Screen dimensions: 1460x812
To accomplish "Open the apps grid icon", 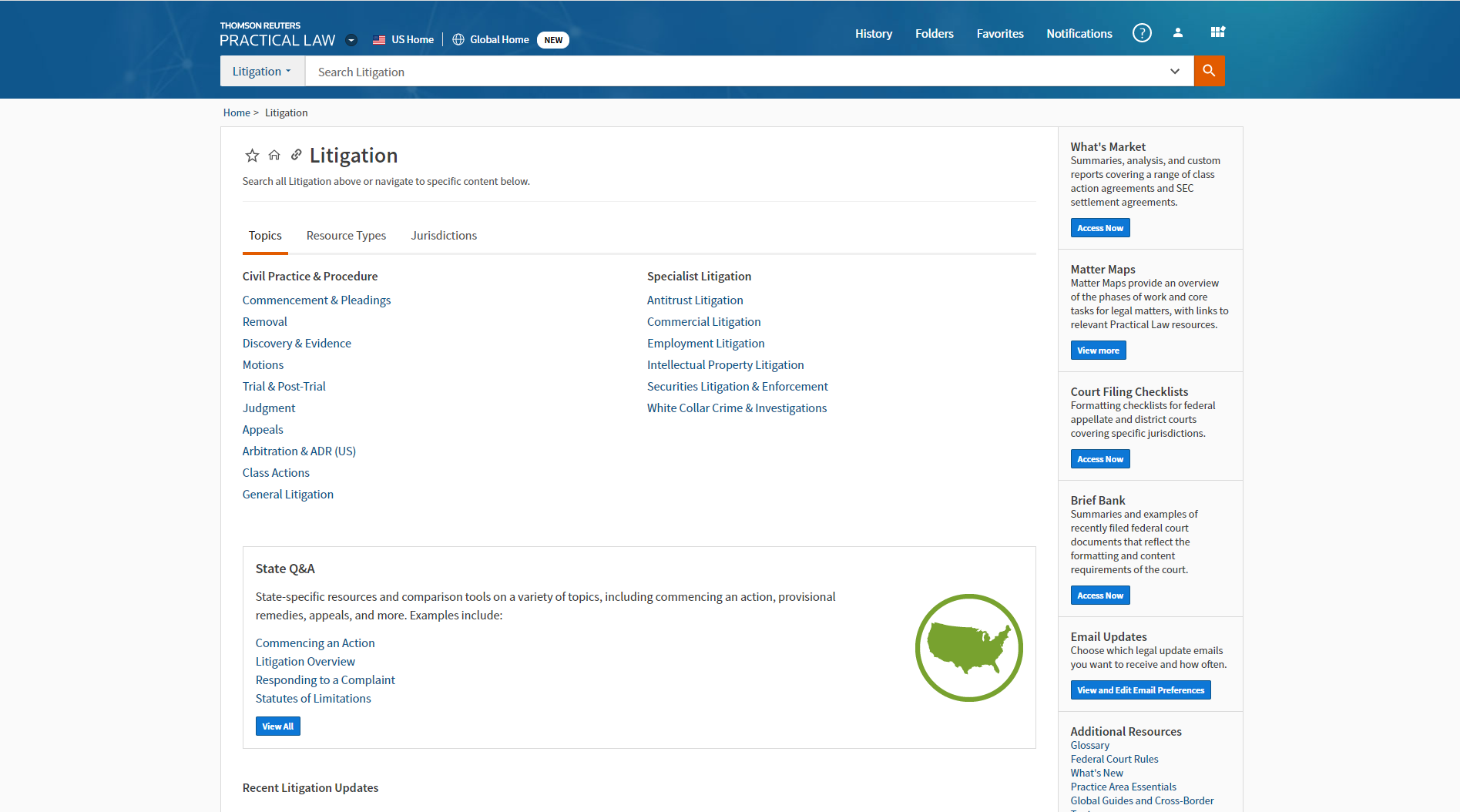I will click(1217, 32).
